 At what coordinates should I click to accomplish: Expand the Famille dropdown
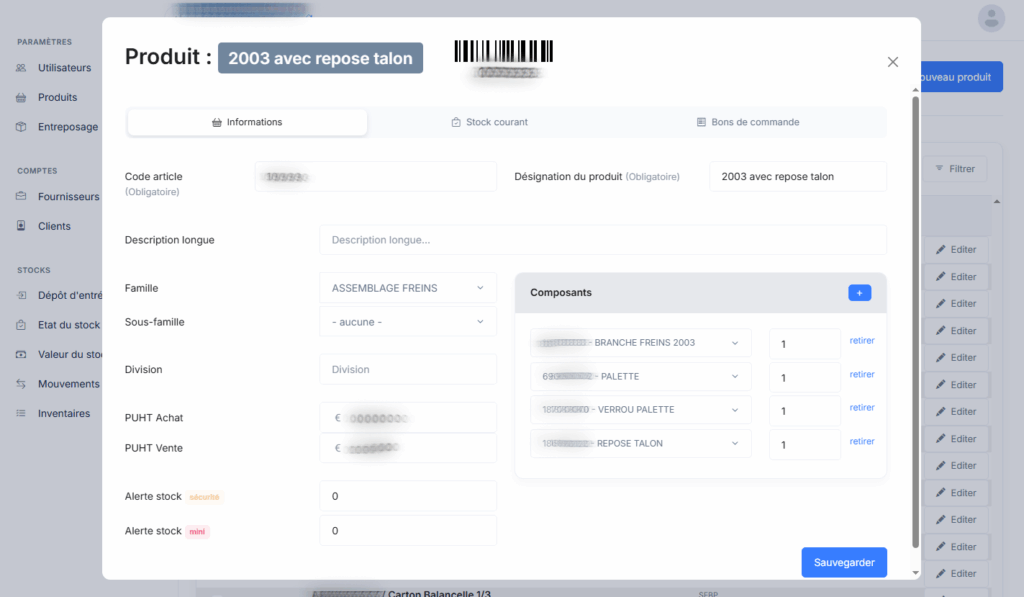[x=408, y=288]
